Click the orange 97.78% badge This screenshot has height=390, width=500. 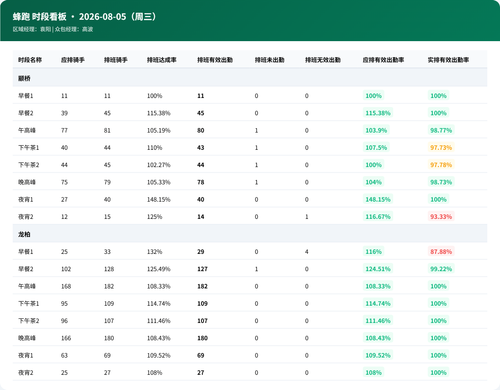pos(441,165)
